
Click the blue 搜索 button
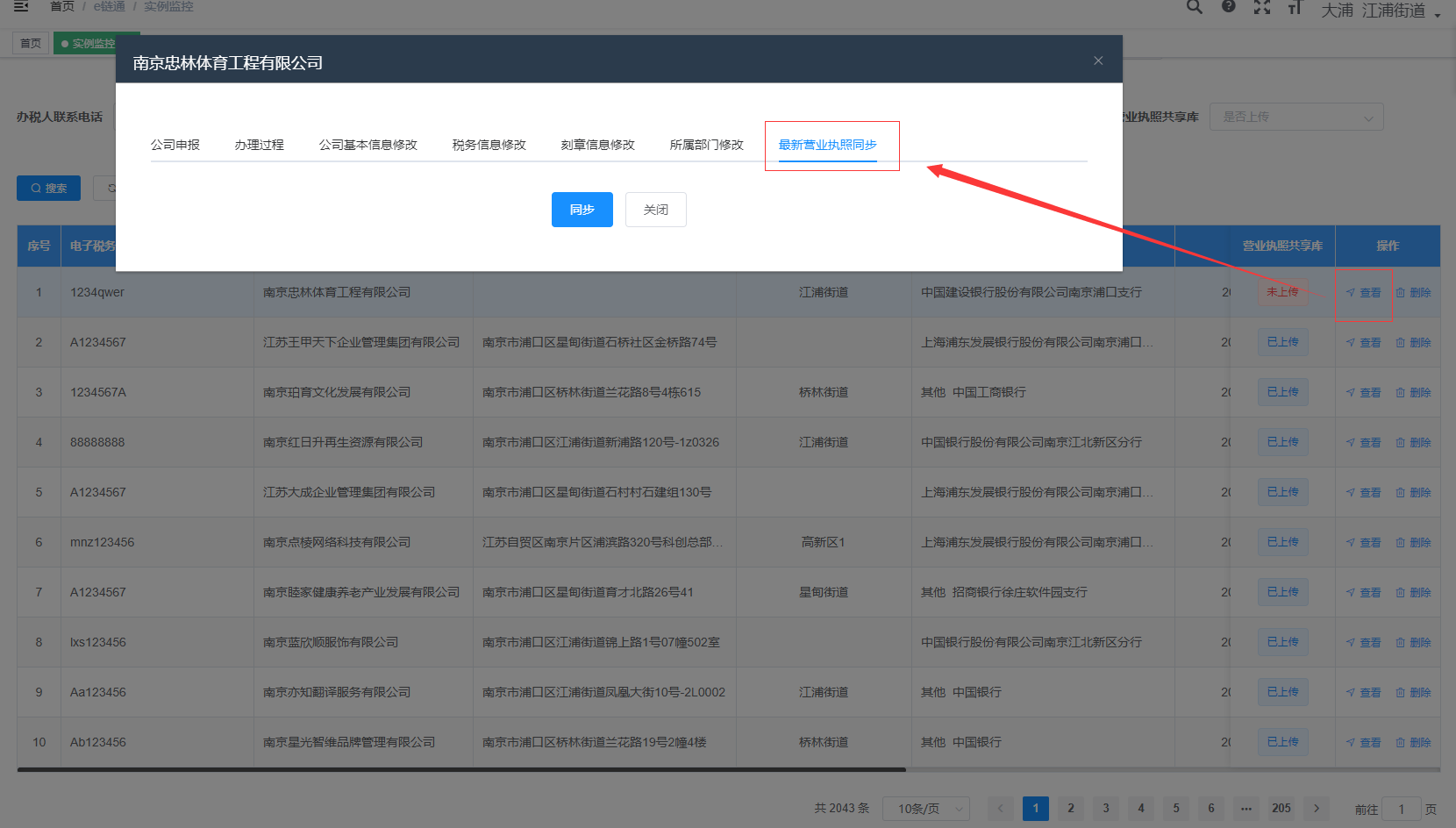pos(48,188)
